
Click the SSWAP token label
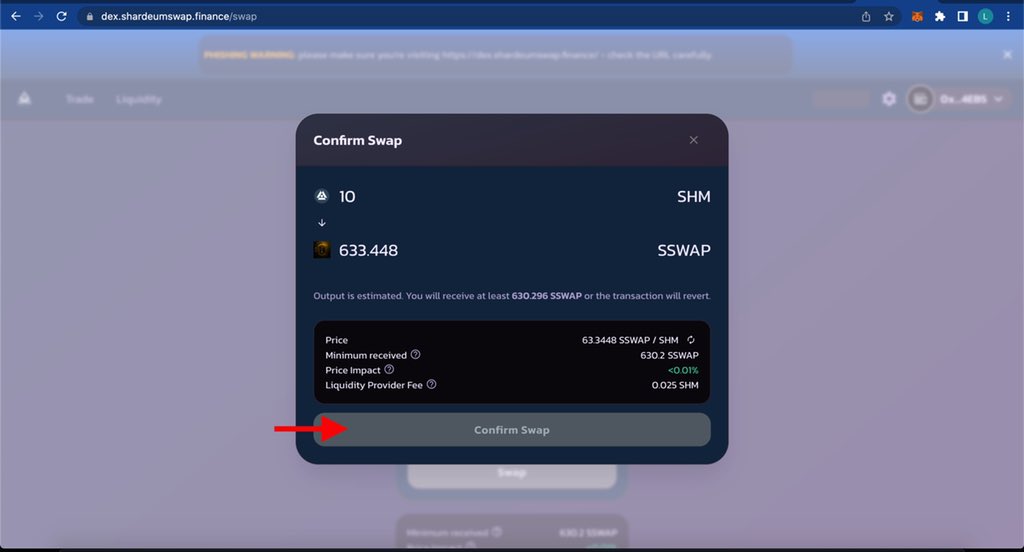point(684,250)
